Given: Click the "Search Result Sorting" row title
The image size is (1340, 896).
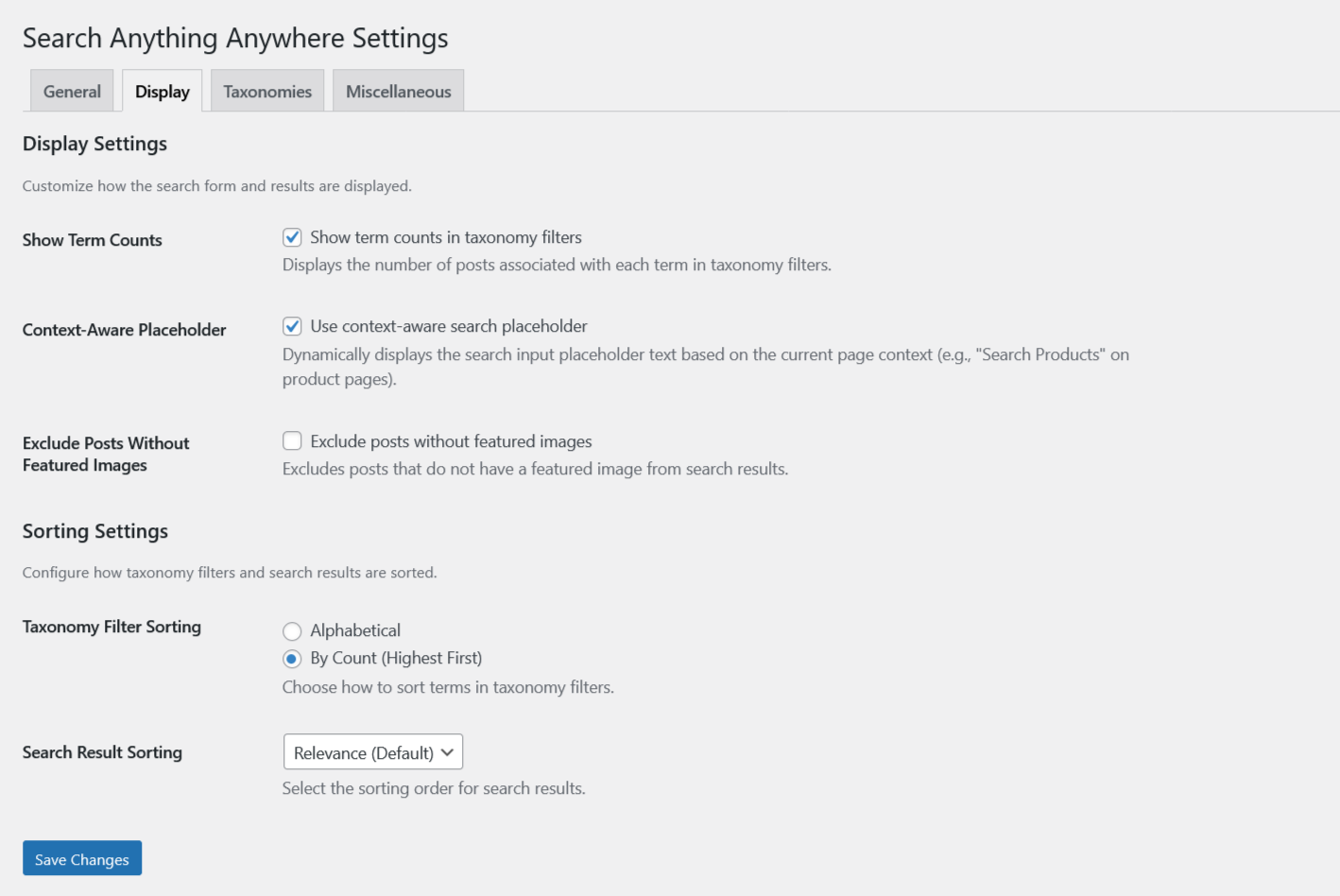Looking at the screenshot, I should (102, 752).
